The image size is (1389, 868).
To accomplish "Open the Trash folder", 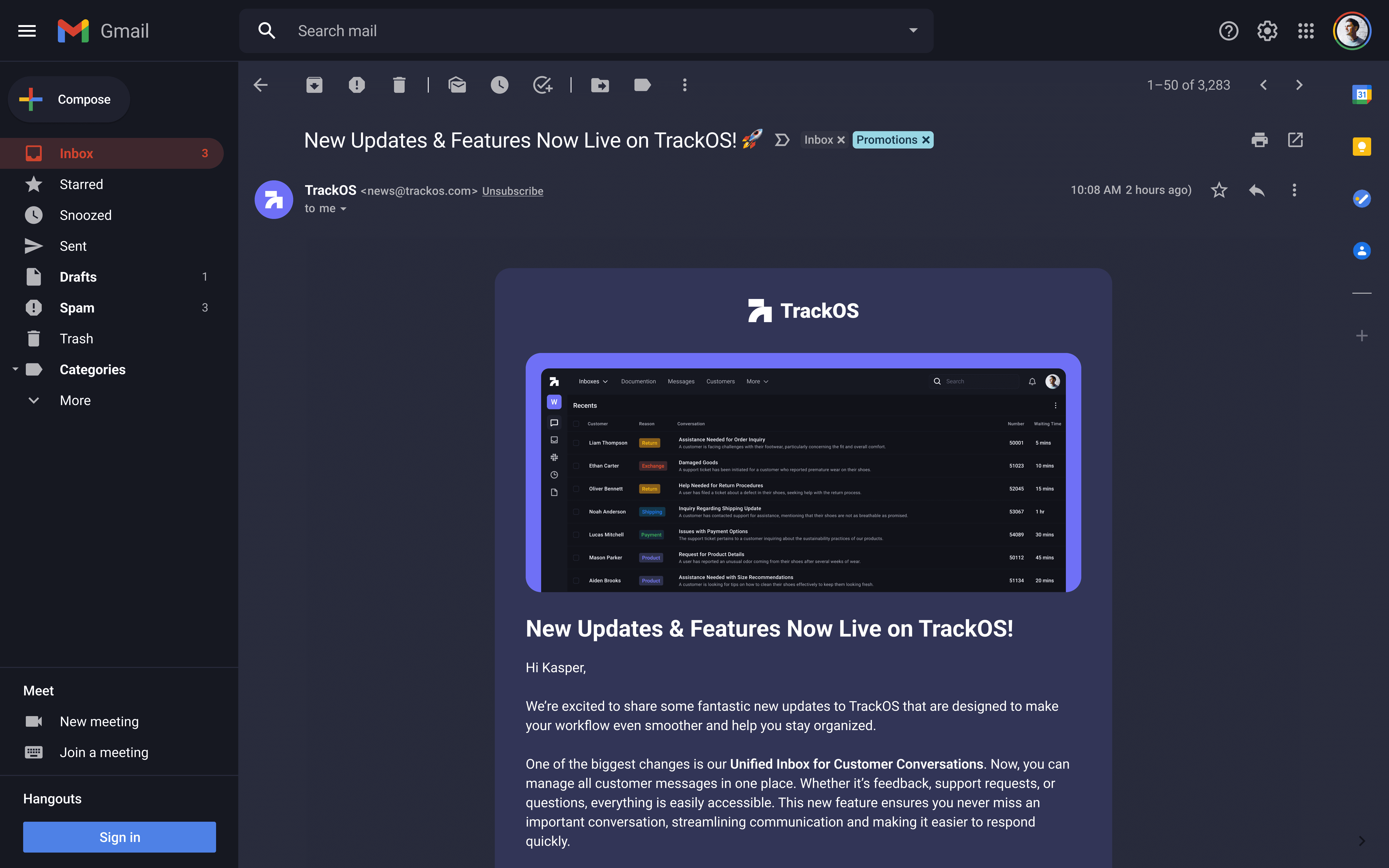I will [x=112, y=339].
